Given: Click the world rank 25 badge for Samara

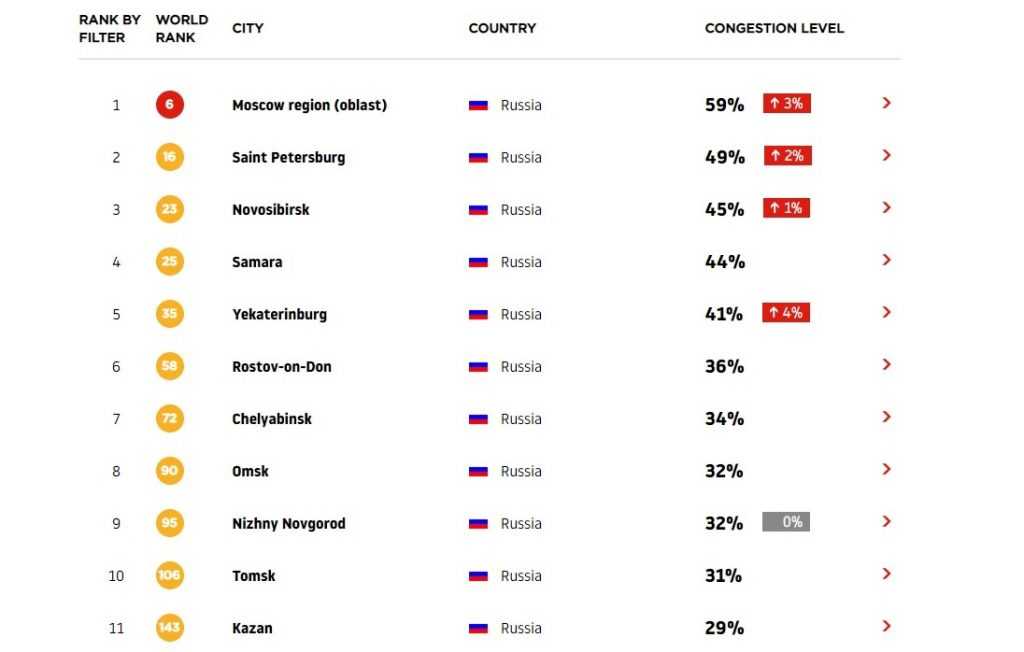Looking at the screenshot, I should click(x=170, y=261).
